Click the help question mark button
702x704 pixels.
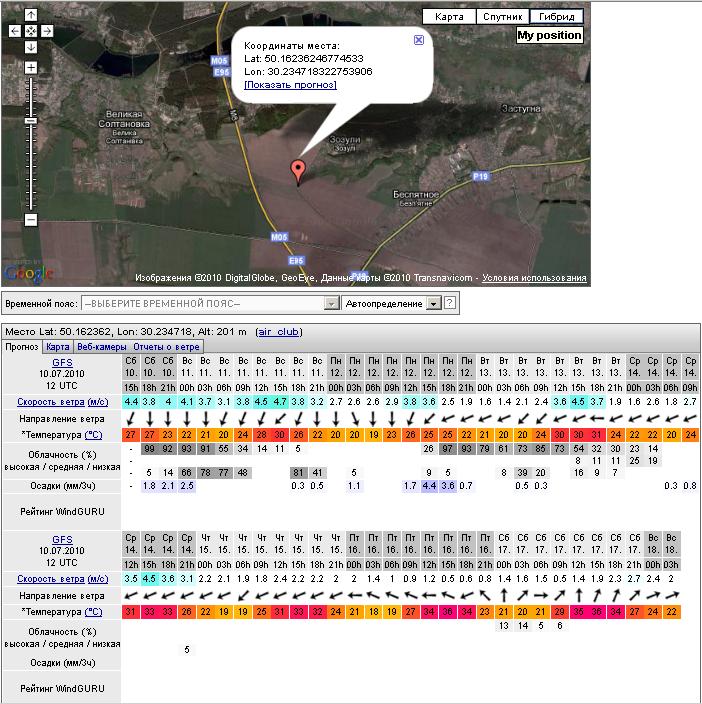450,303
